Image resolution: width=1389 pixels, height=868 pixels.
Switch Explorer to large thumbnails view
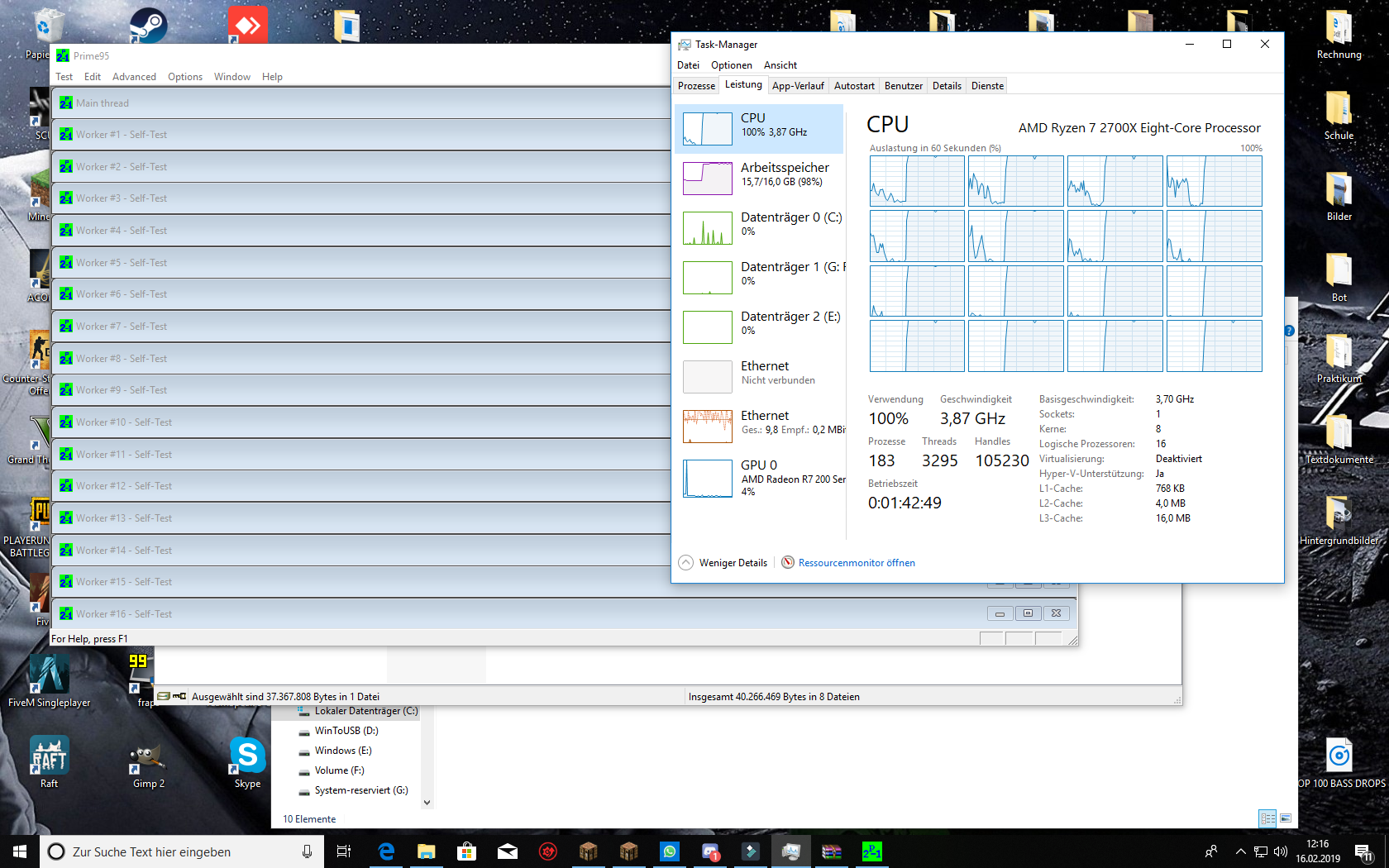(x=1286, y=818)
